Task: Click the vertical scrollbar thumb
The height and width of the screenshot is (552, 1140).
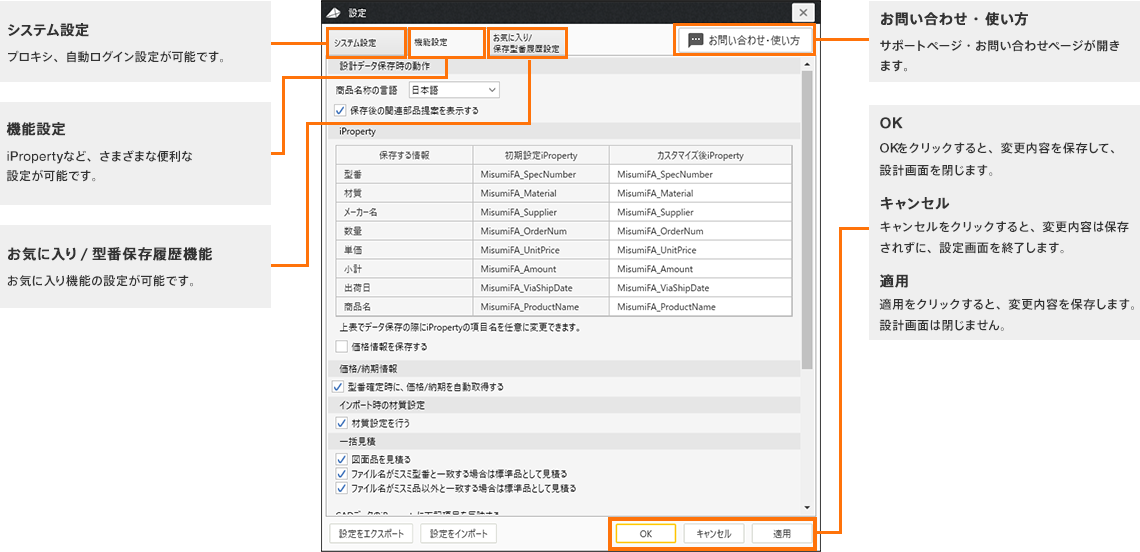Action: pyautogui.click(x=807, y=220)
